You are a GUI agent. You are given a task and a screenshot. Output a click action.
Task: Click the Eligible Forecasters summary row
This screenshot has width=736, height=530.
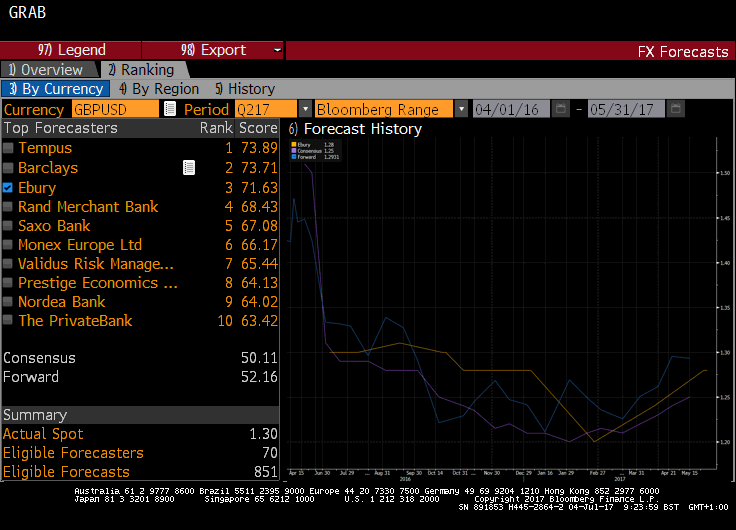click(x=140, y=453)
